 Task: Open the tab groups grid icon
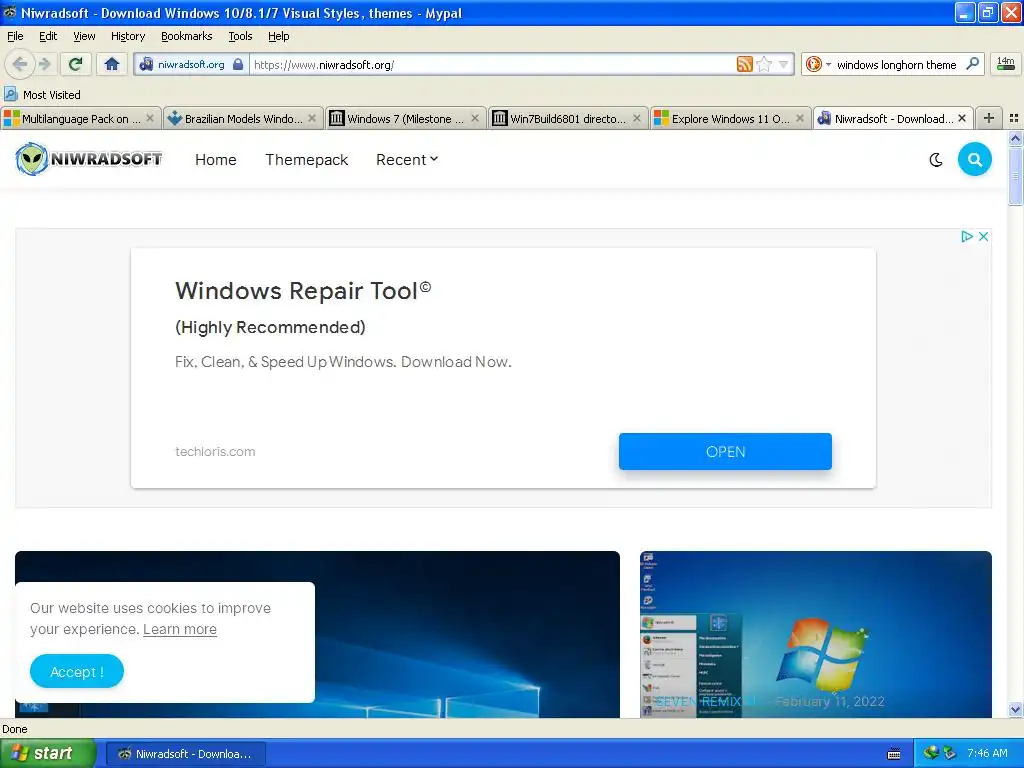[1014, 118]
